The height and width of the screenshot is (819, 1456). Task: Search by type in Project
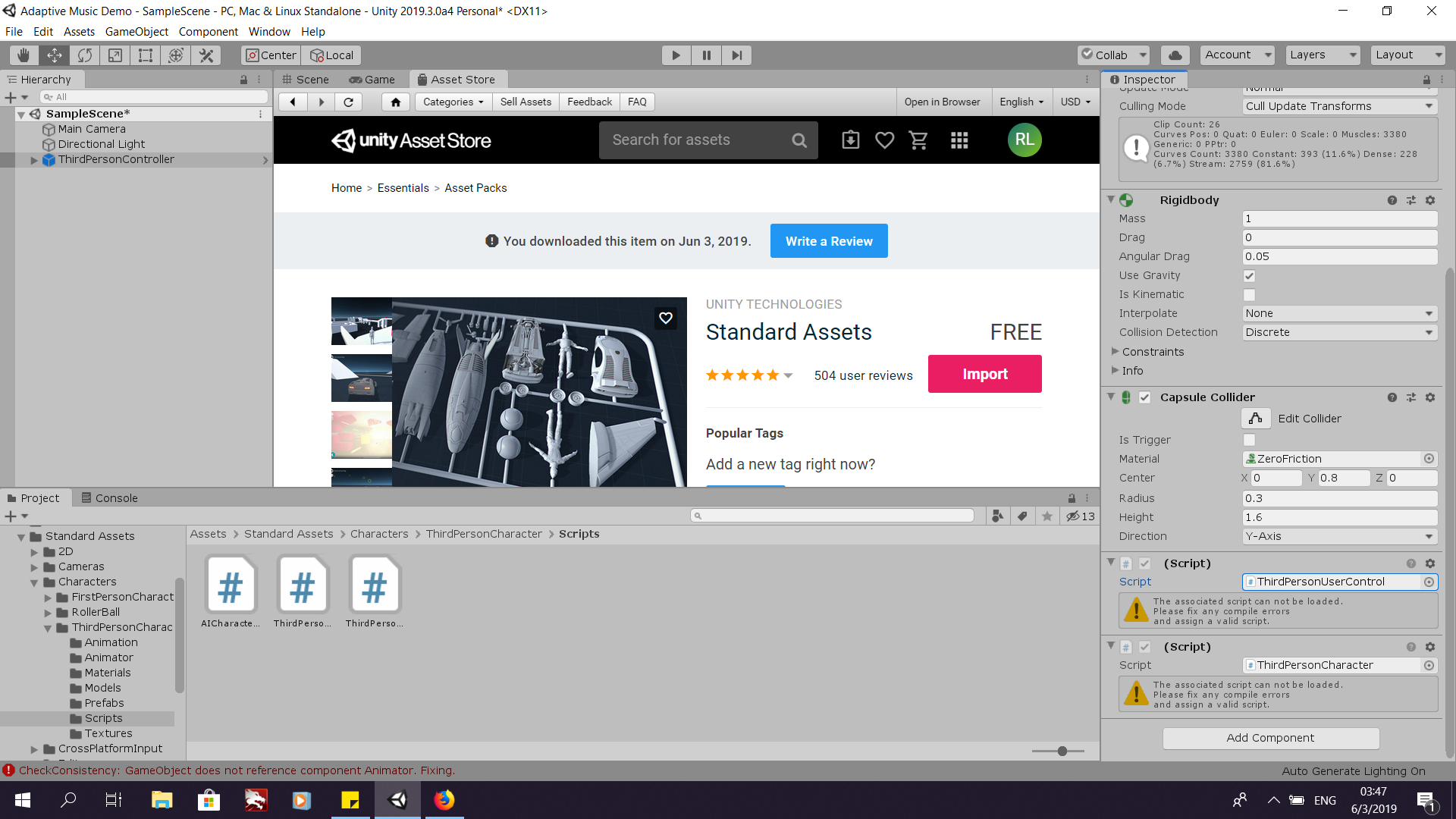(x=998, y=516)
